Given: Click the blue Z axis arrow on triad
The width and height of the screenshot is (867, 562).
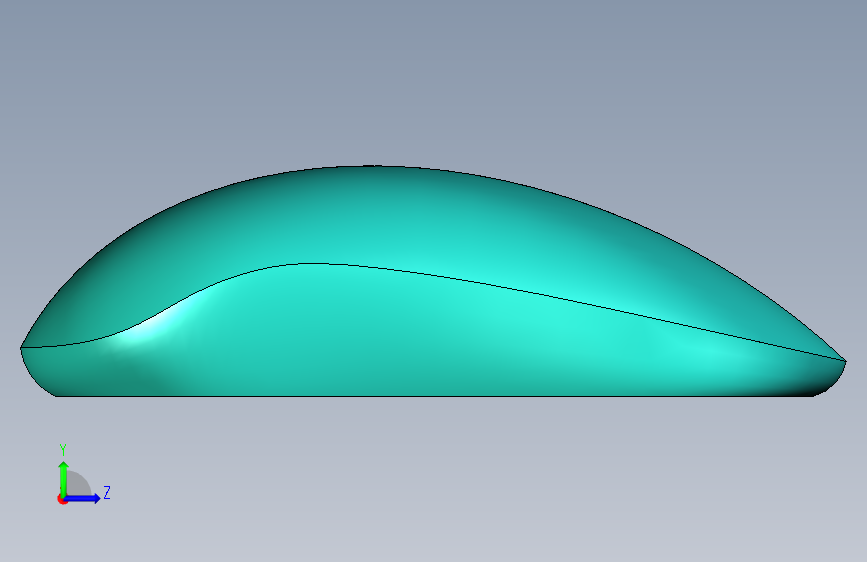Looking at the screenshot, I should (x=83, y=498).
